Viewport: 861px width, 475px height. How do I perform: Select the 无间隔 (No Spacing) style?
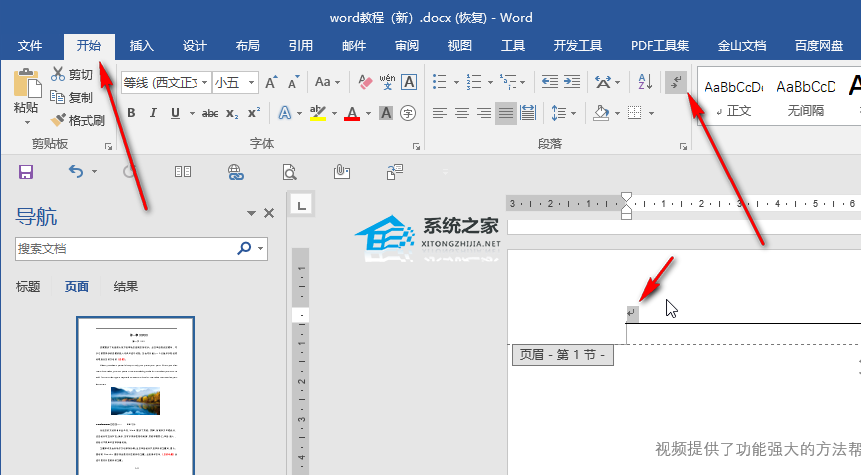(x=805, y=97)
